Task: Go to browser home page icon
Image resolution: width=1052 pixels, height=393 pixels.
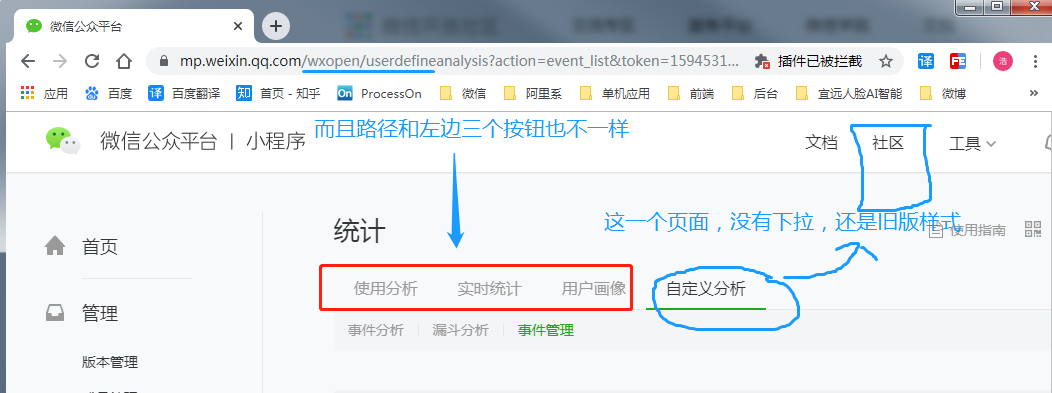Action: point(123,62)
